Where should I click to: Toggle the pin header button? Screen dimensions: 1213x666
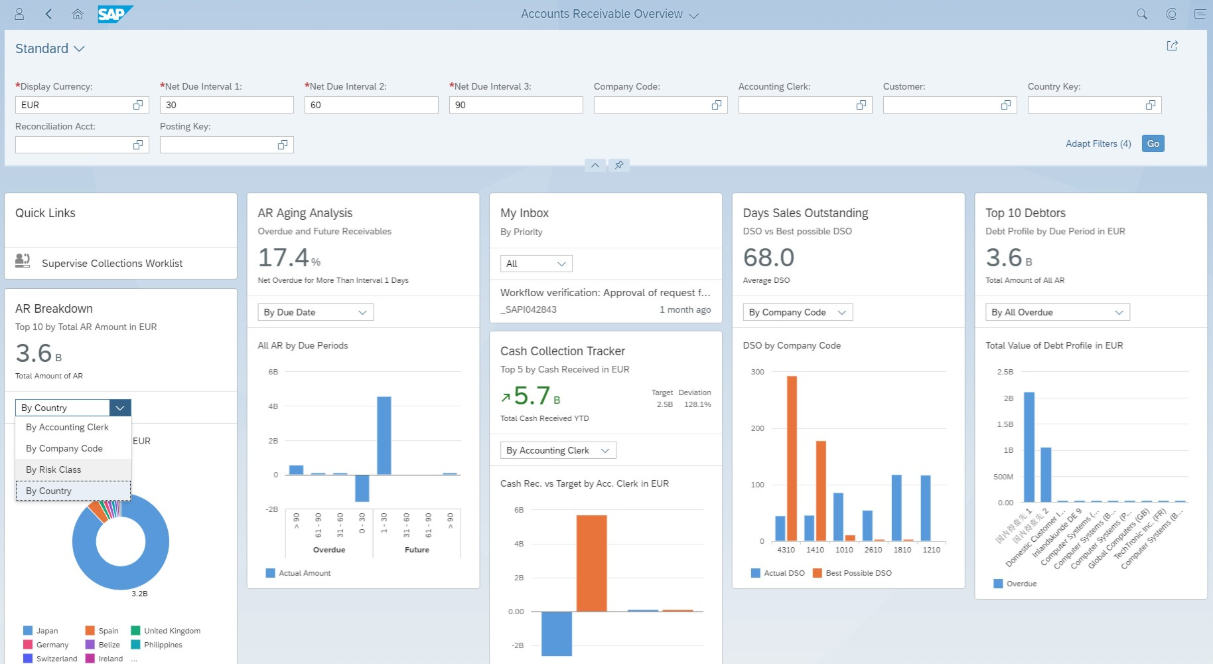click(619, 165)
